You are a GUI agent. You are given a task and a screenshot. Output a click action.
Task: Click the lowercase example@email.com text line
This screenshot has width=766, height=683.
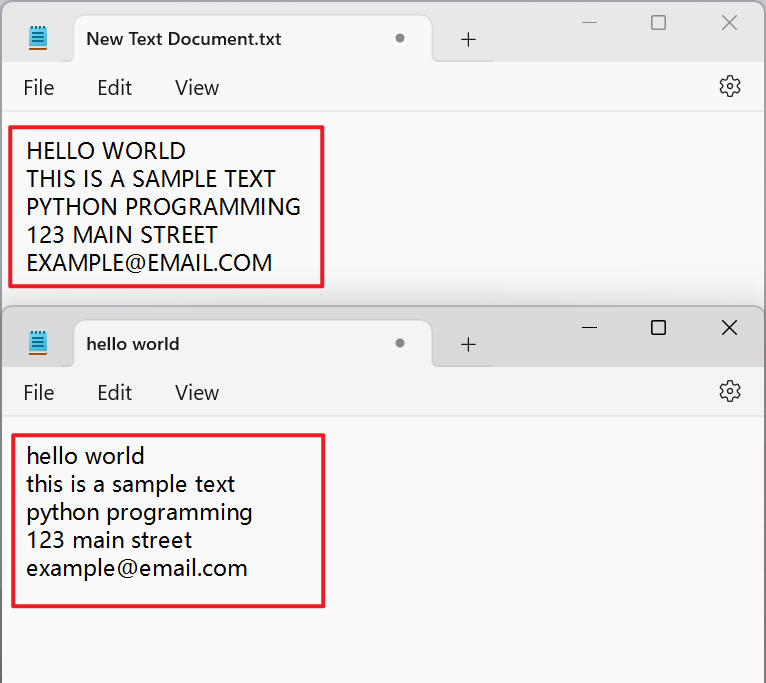coord(136,569)
